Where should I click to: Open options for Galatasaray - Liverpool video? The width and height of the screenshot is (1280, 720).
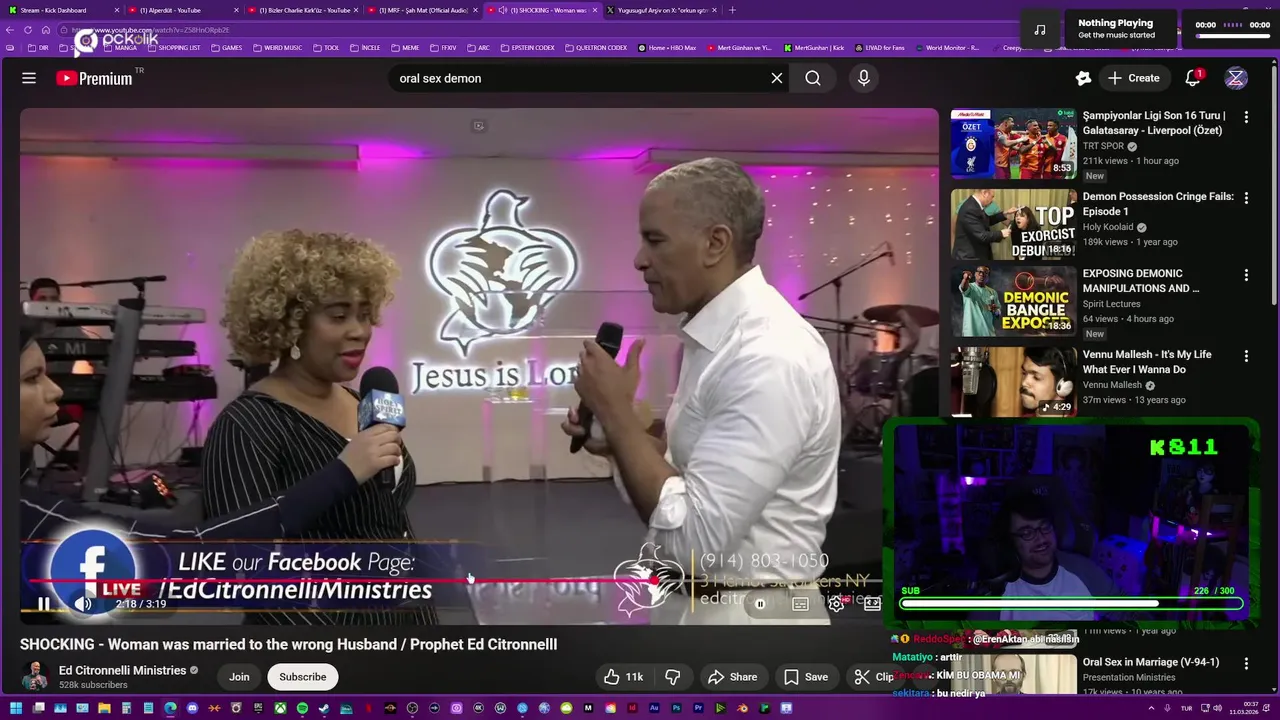click(x=1246, y=117)
